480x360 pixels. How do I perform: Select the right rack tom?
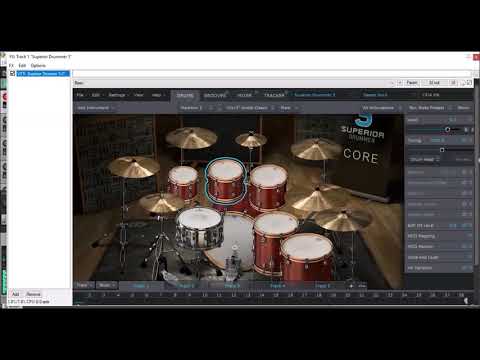point(268,187)
